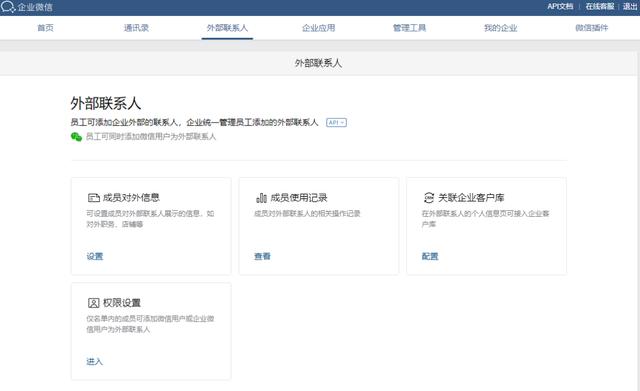Click the 权限设置 card title
This screenshot has height=391, width=640.
coord(122,303)
